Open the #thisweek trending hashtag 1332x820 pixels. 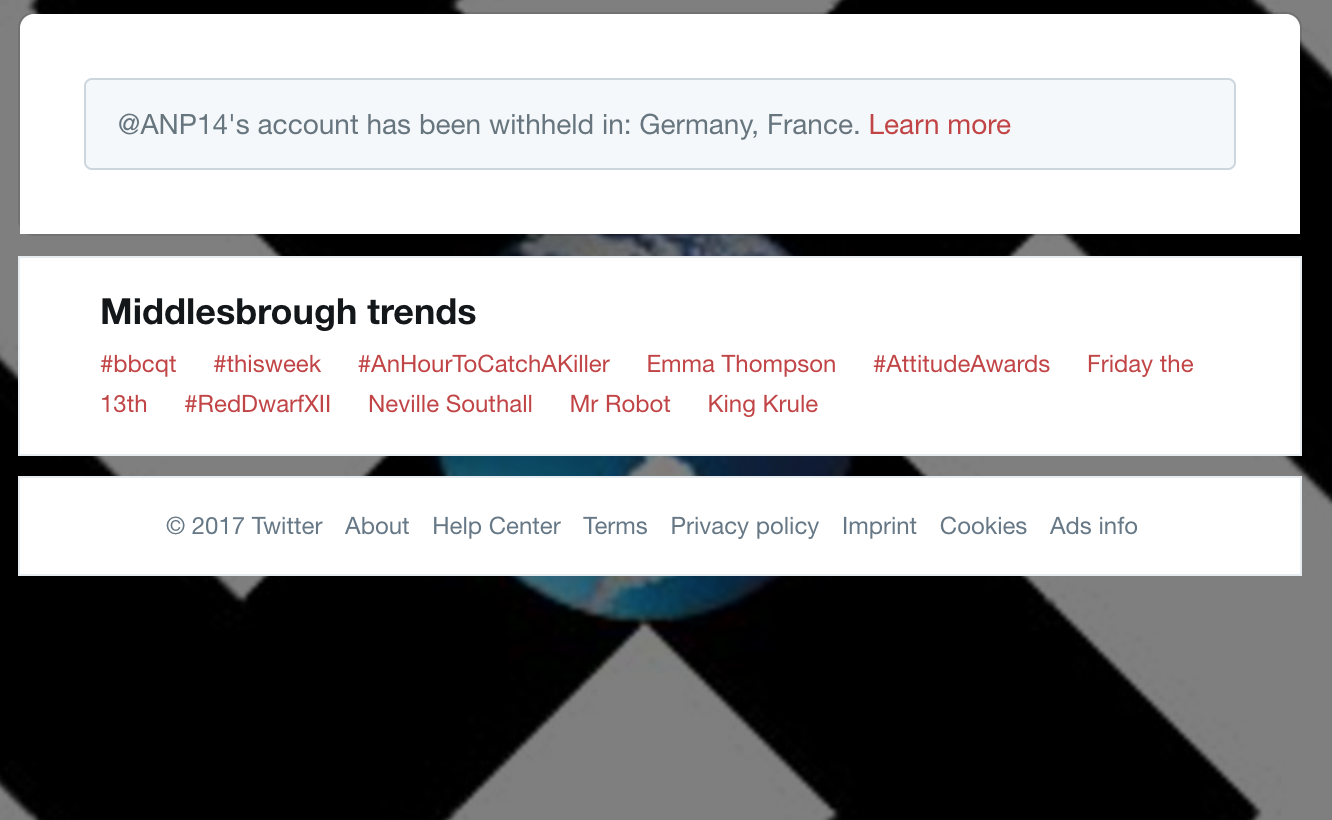[x=267, y=364]
